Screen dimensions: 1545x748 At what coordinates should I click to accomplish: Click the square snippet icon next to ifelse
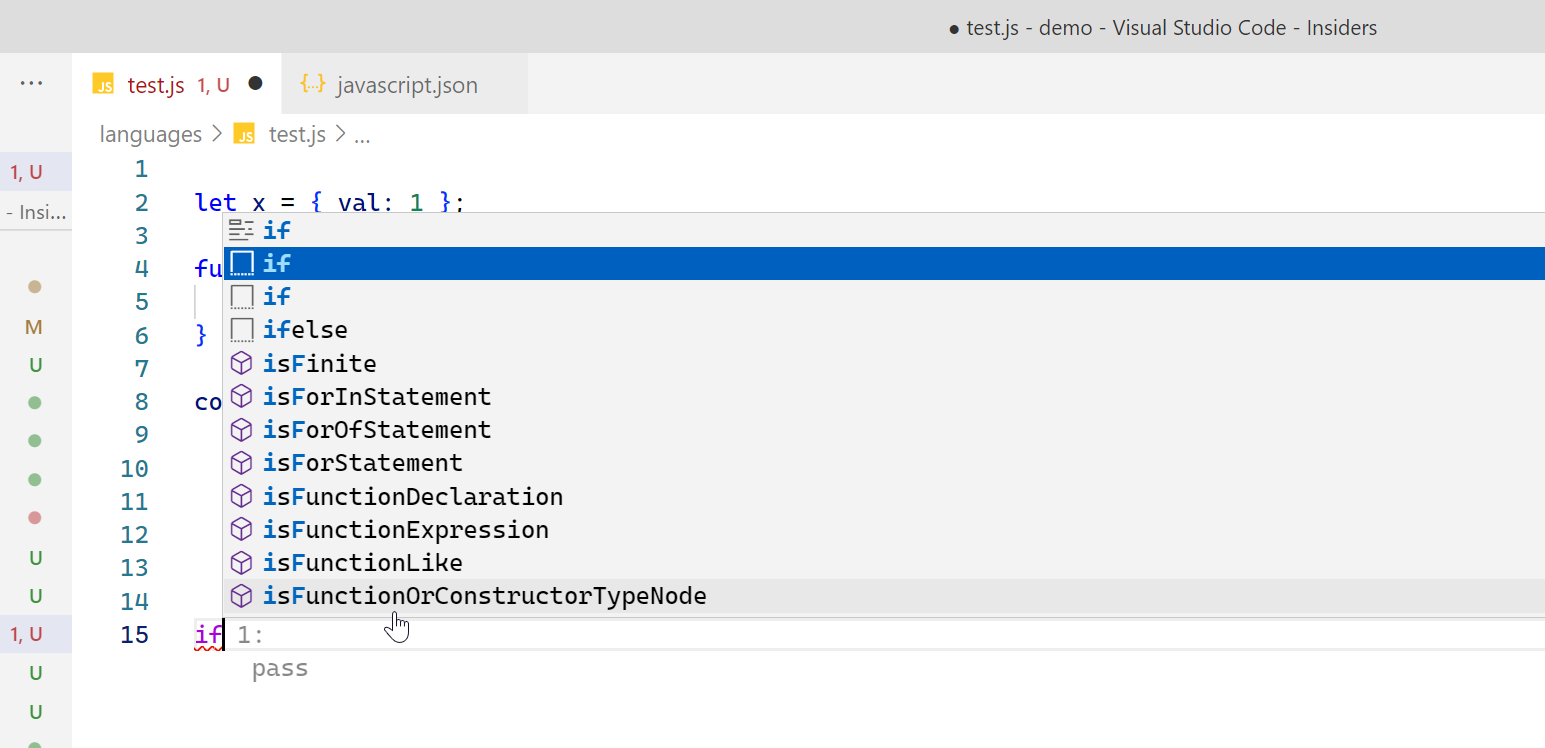[x=241, y=329]
